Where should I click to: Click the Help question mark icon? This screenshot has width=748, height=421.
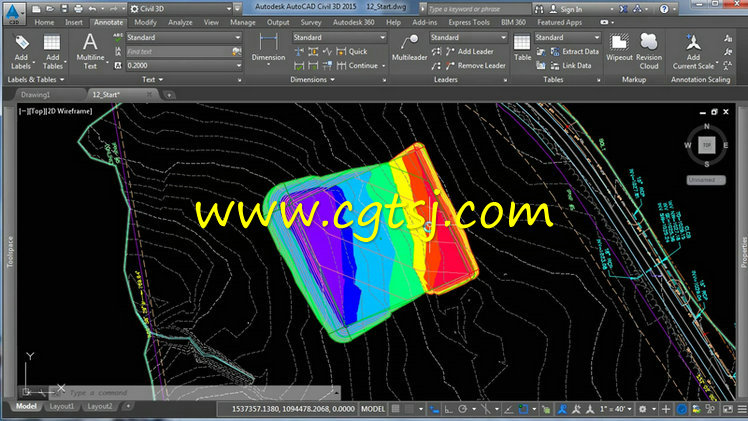pos(664,9)
